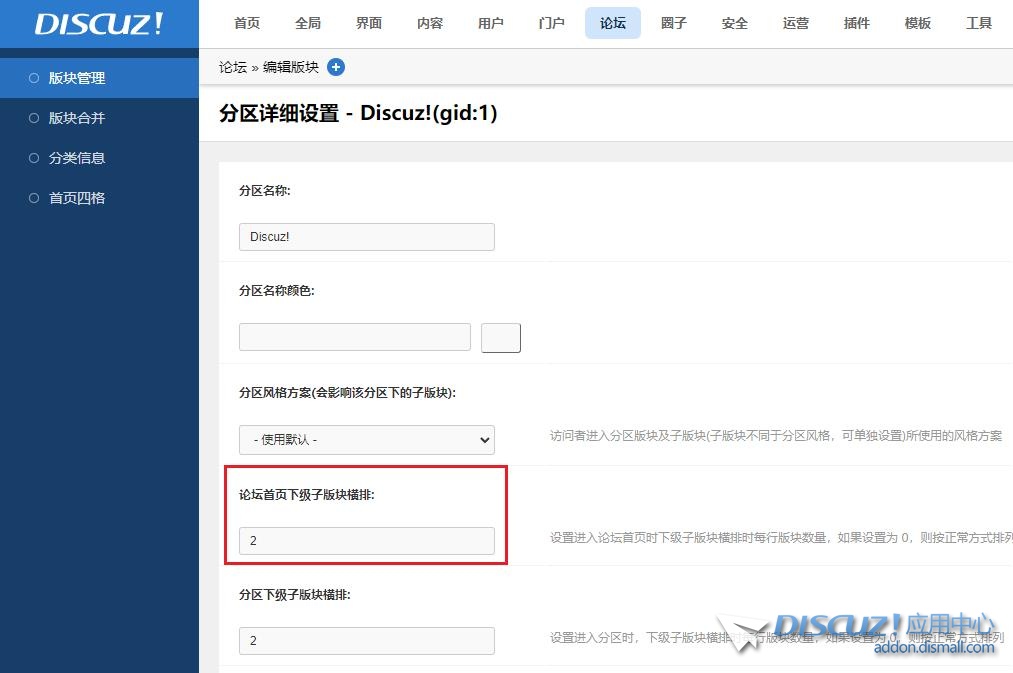Click the DISCUZ! logo in header
1013x673 pixels.
[98, 24]
